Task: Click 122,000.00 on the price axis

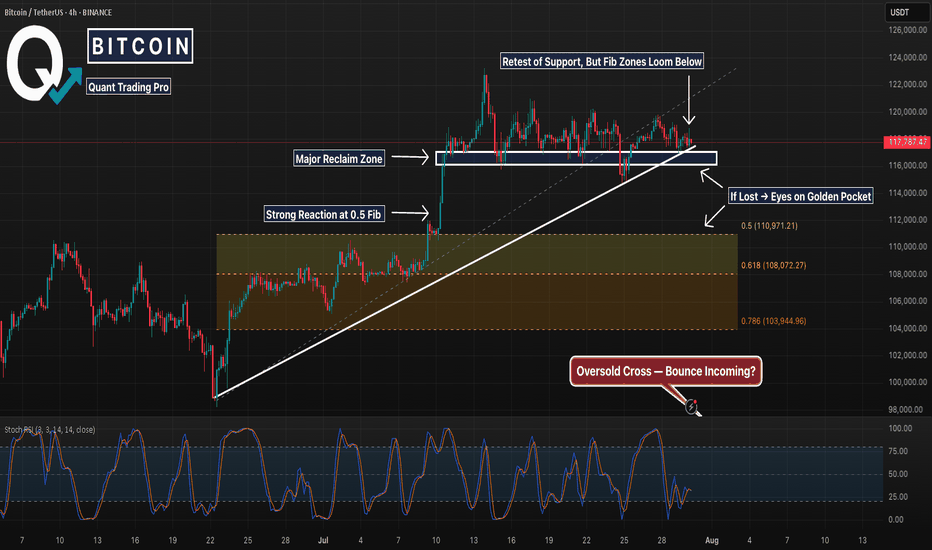Action: point(908,84)
